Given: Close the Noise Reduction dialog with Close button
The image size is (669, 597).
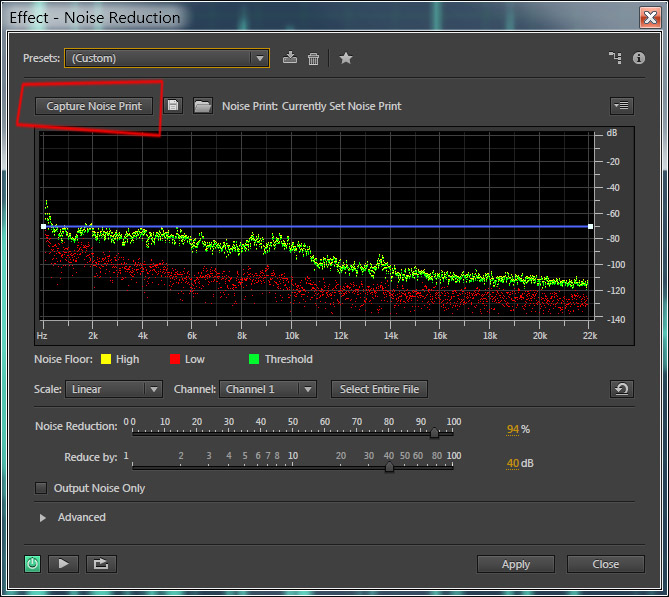Looking at the screenshot, I should tap(605, 564).
